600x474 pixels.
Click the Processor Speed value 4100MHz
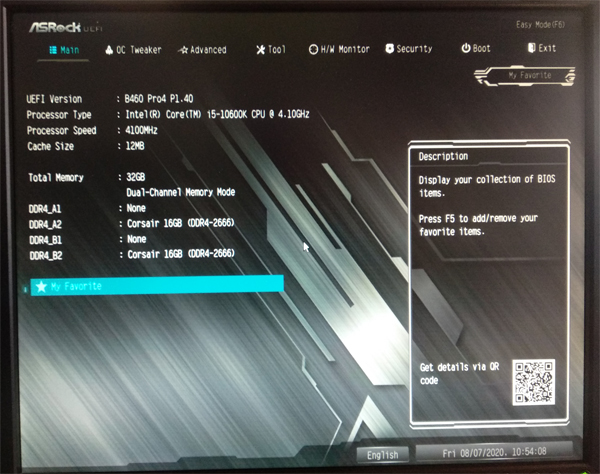(141, 130)
